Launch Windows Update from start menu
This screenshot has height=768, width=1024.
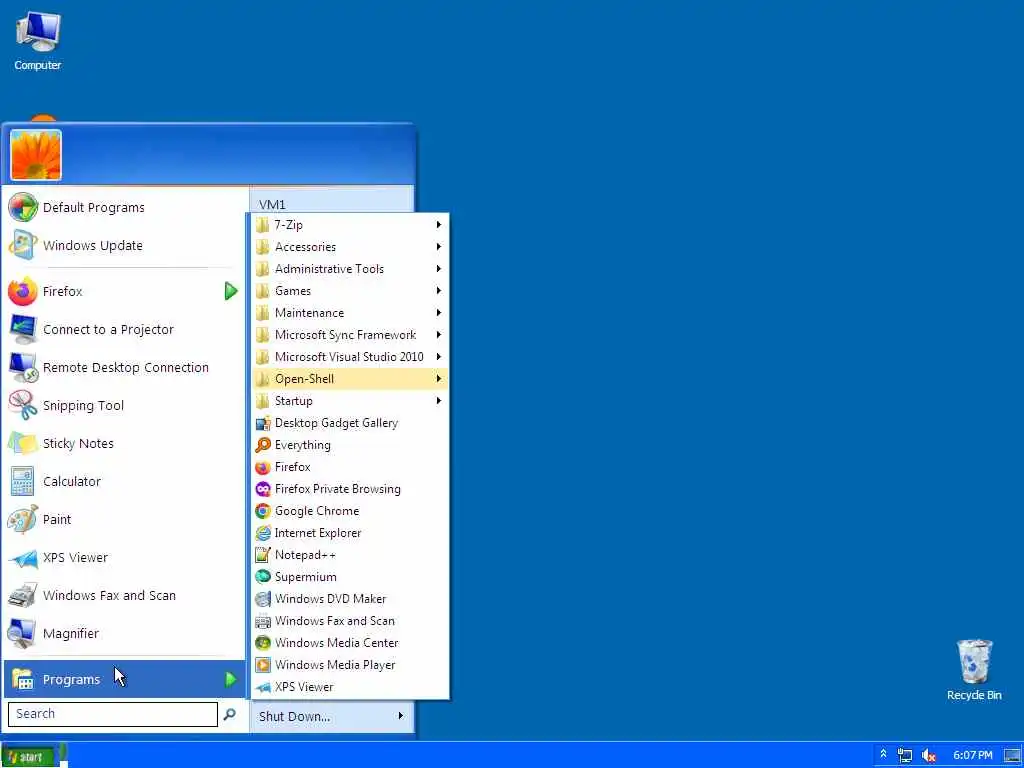(123, 246)
